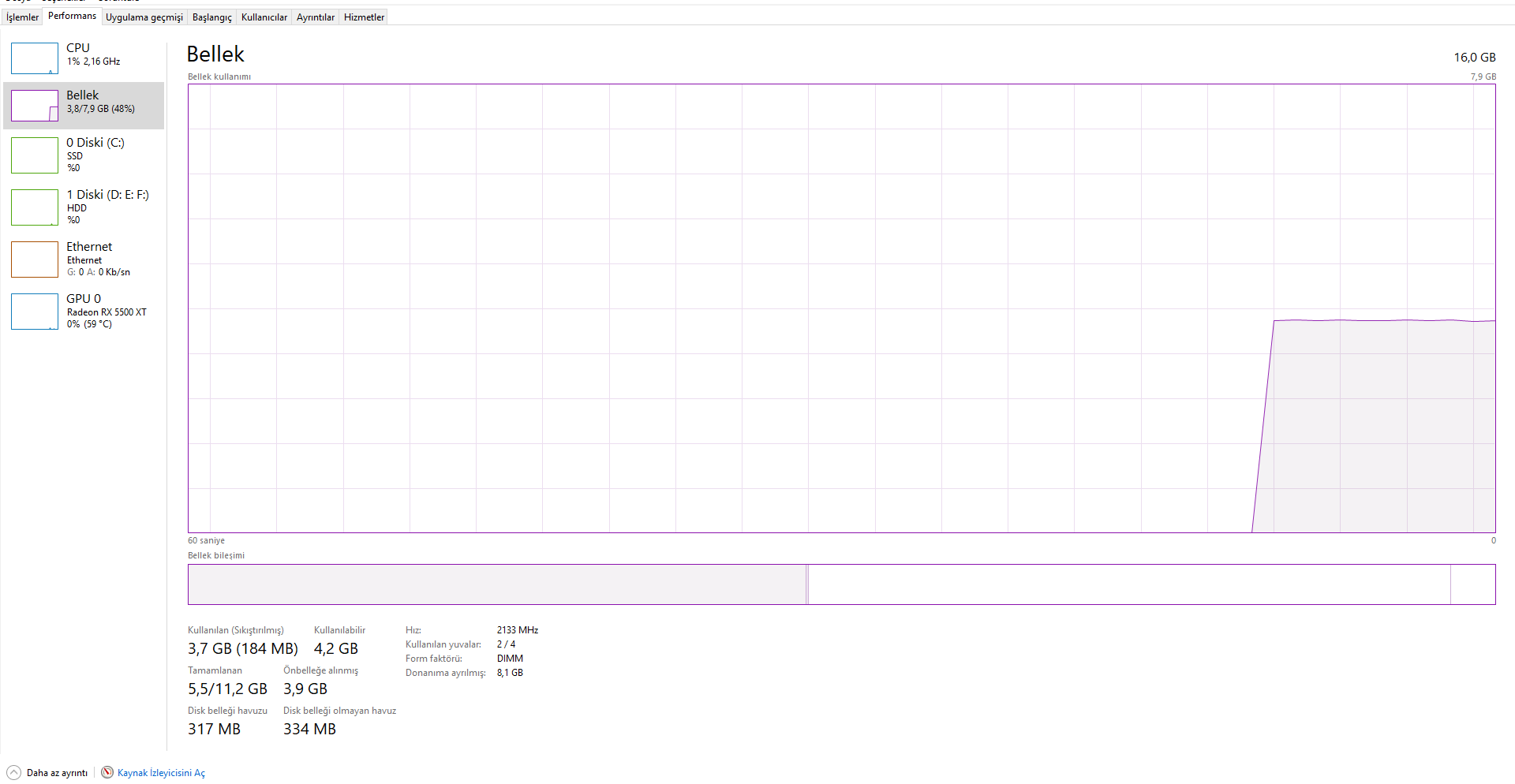Click the 1 Diski (D: E: F:) label
The image size is (1515, 784).
tap(108, 195)
